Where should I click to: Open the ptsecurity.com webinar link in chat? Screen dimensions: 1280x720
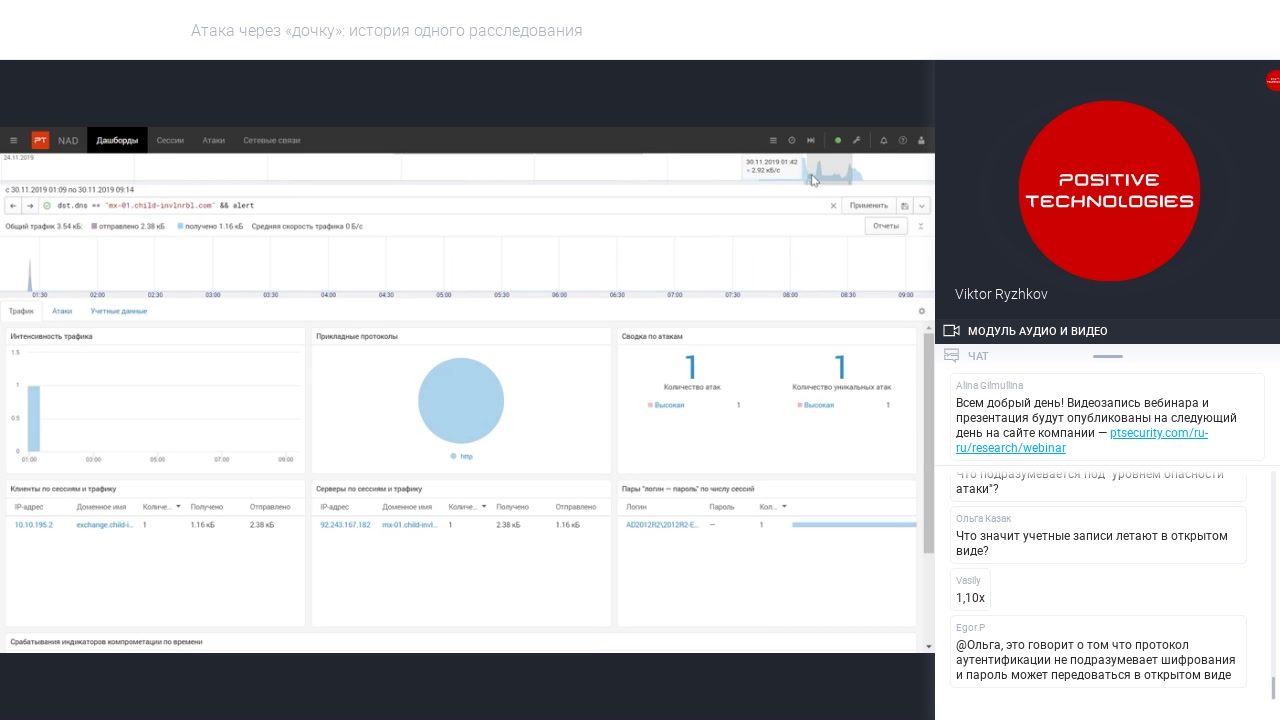click(1082, 440)
